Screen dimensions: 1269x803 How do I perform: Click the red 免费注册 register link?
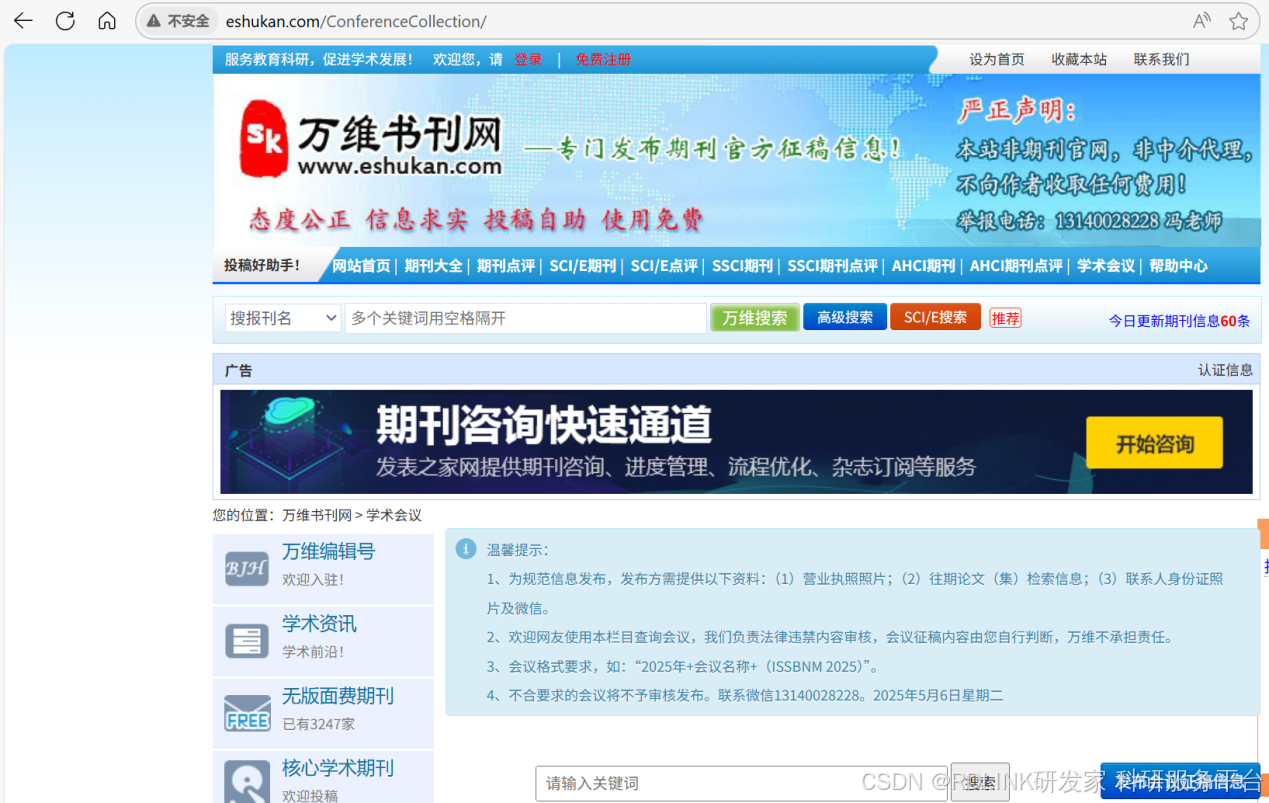(603, 60)
